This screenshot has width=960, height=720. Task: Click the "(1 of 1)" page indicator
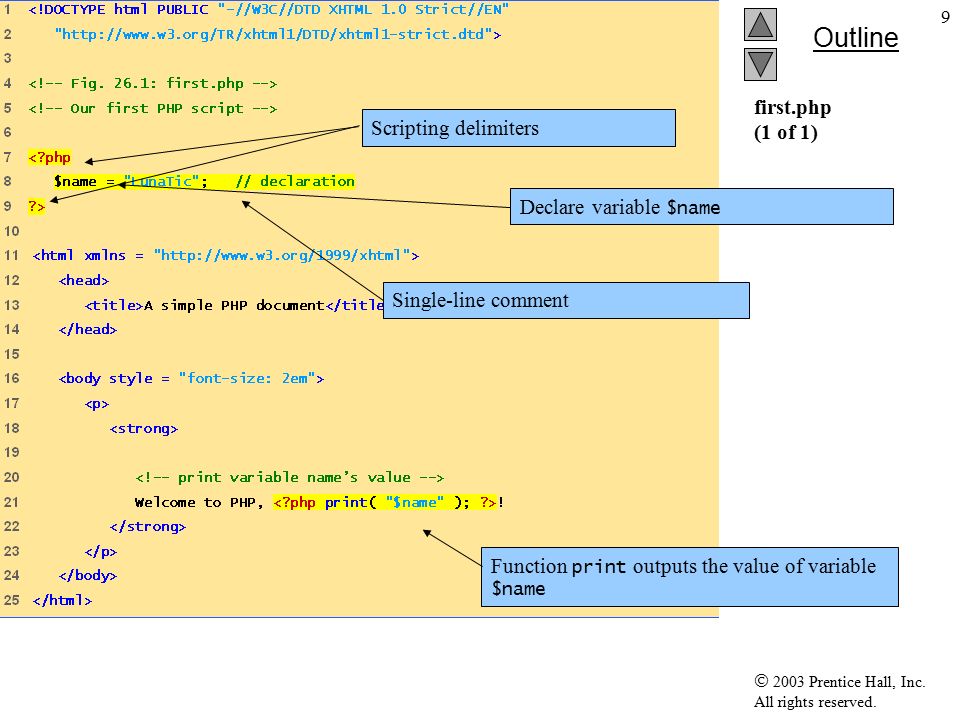point(786,133)
